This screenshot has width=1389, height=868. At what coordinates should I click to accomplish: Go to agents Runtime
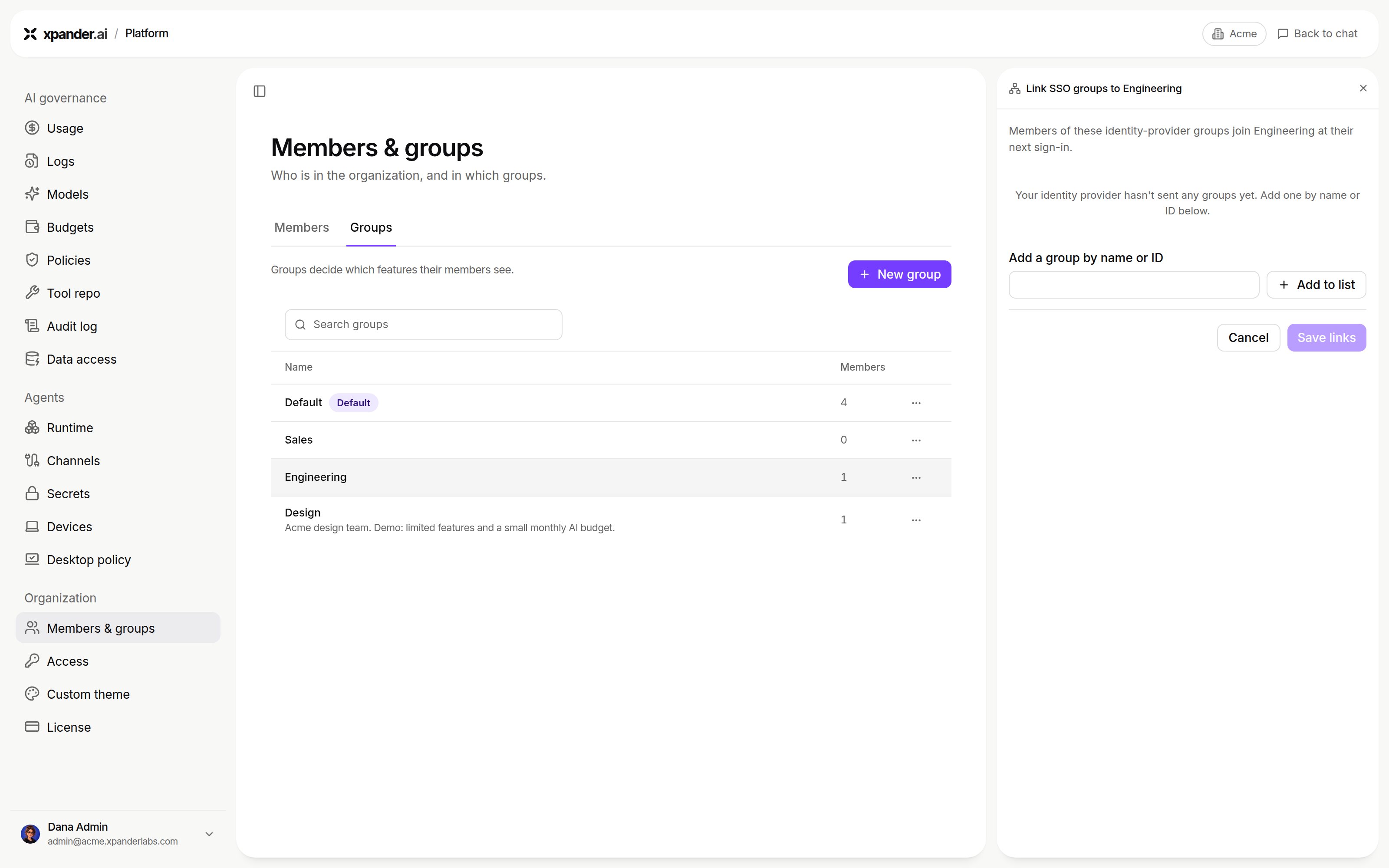[x=118, y=427]
